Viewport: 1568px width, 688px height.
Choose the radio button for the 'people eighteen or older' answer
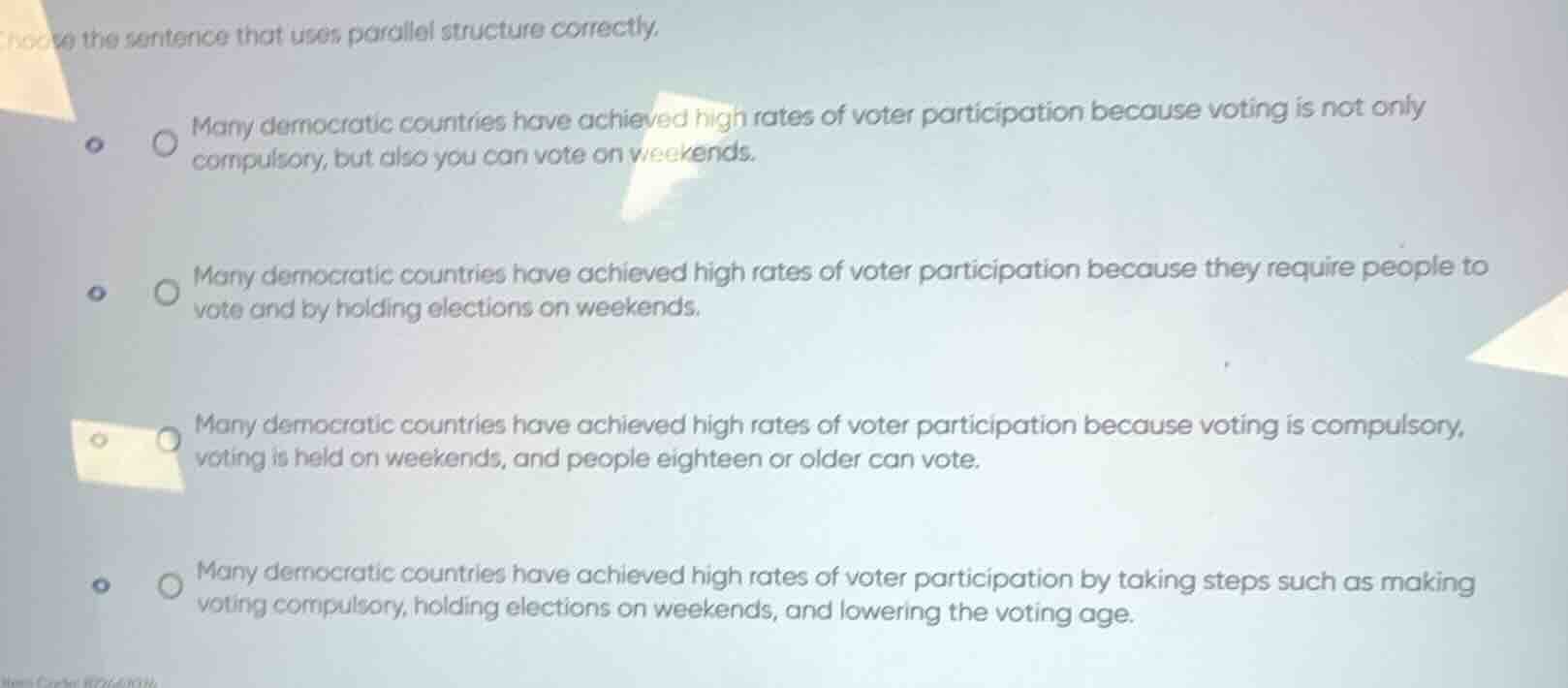(x=171, y=441)
